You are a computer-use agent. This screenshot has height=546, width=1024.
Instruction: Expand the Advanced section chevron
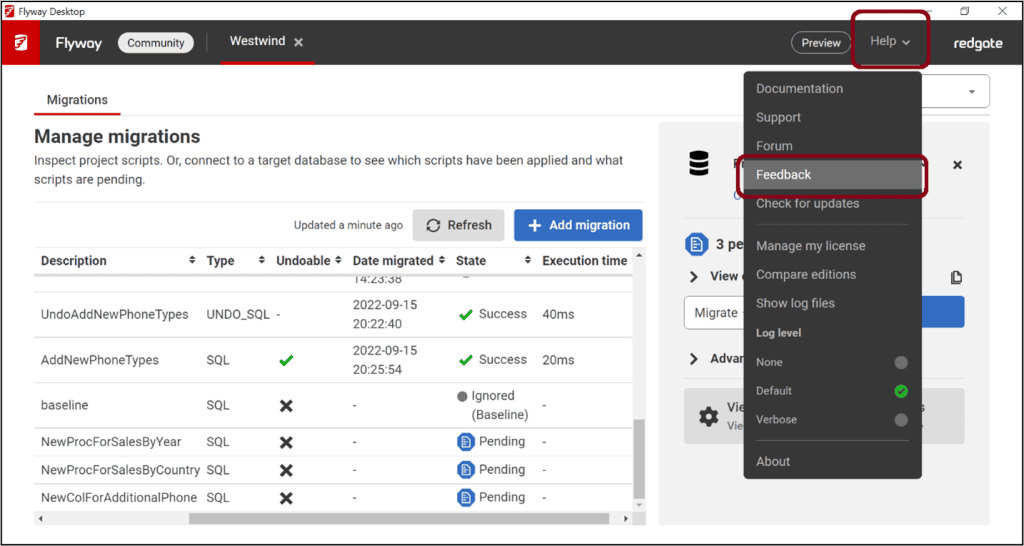coord(694,359)
